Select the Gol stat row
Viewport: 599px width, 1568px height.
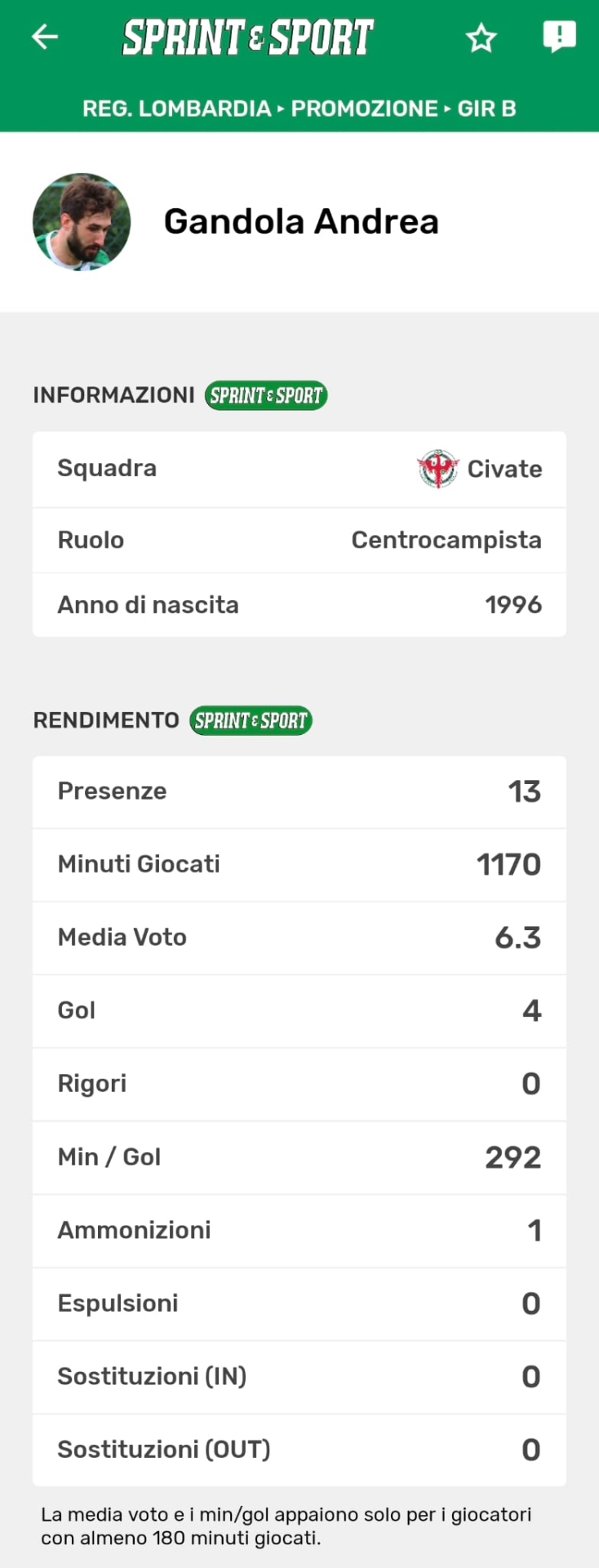299,1010
